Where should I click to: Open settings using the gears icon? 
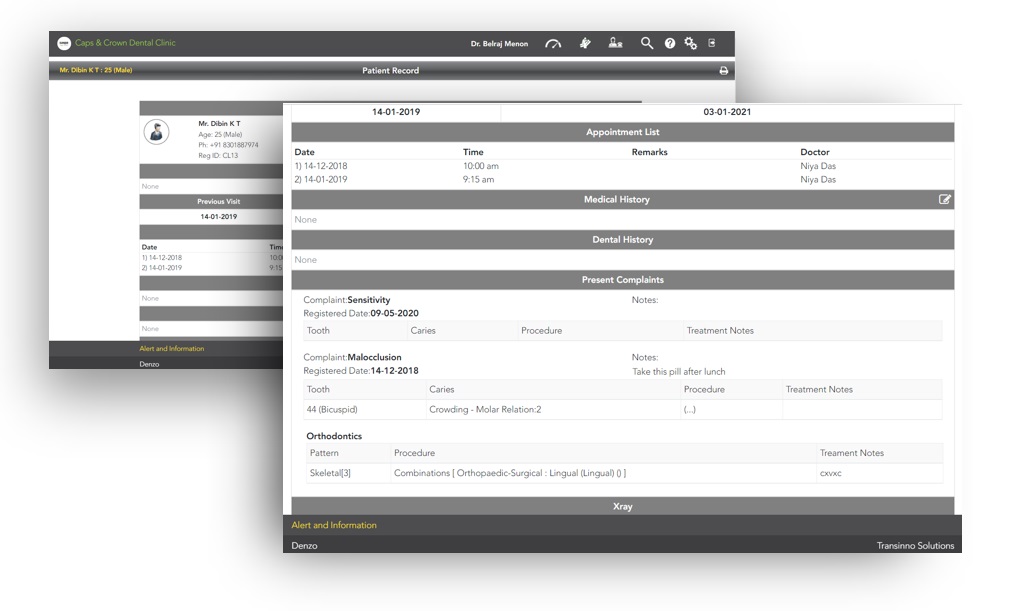point(690,44)
